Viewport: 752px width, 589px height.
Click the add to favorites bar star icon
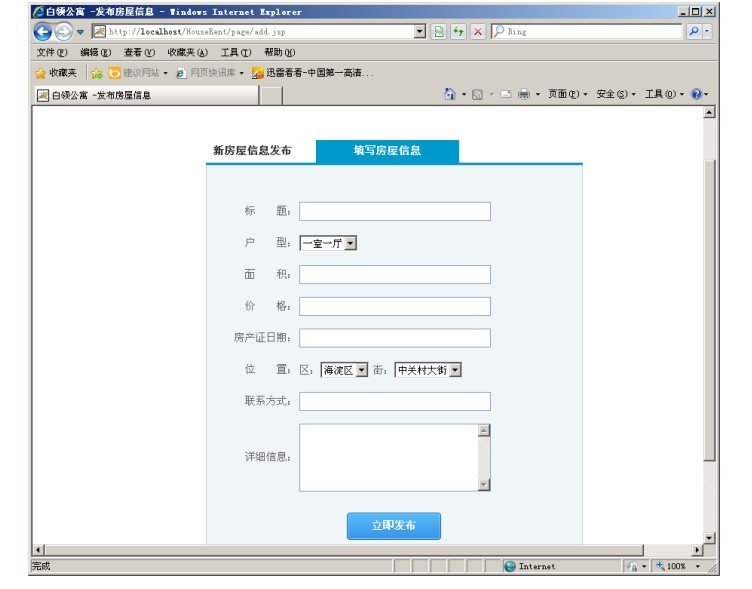(96, 73)
